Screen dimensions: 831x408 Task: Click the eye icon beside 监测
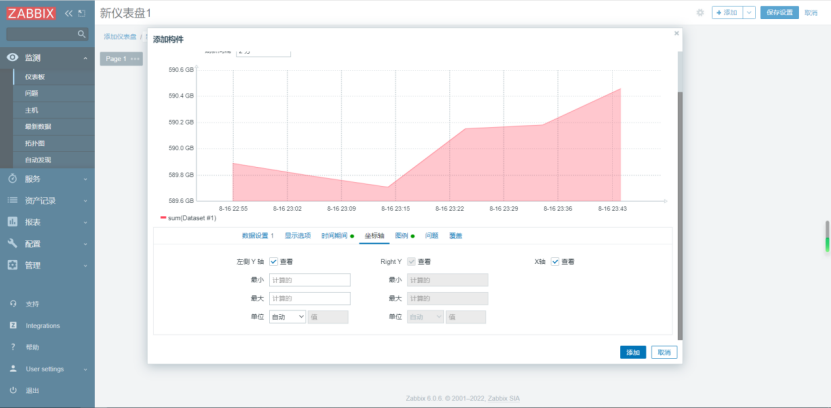tap(13, 58)
